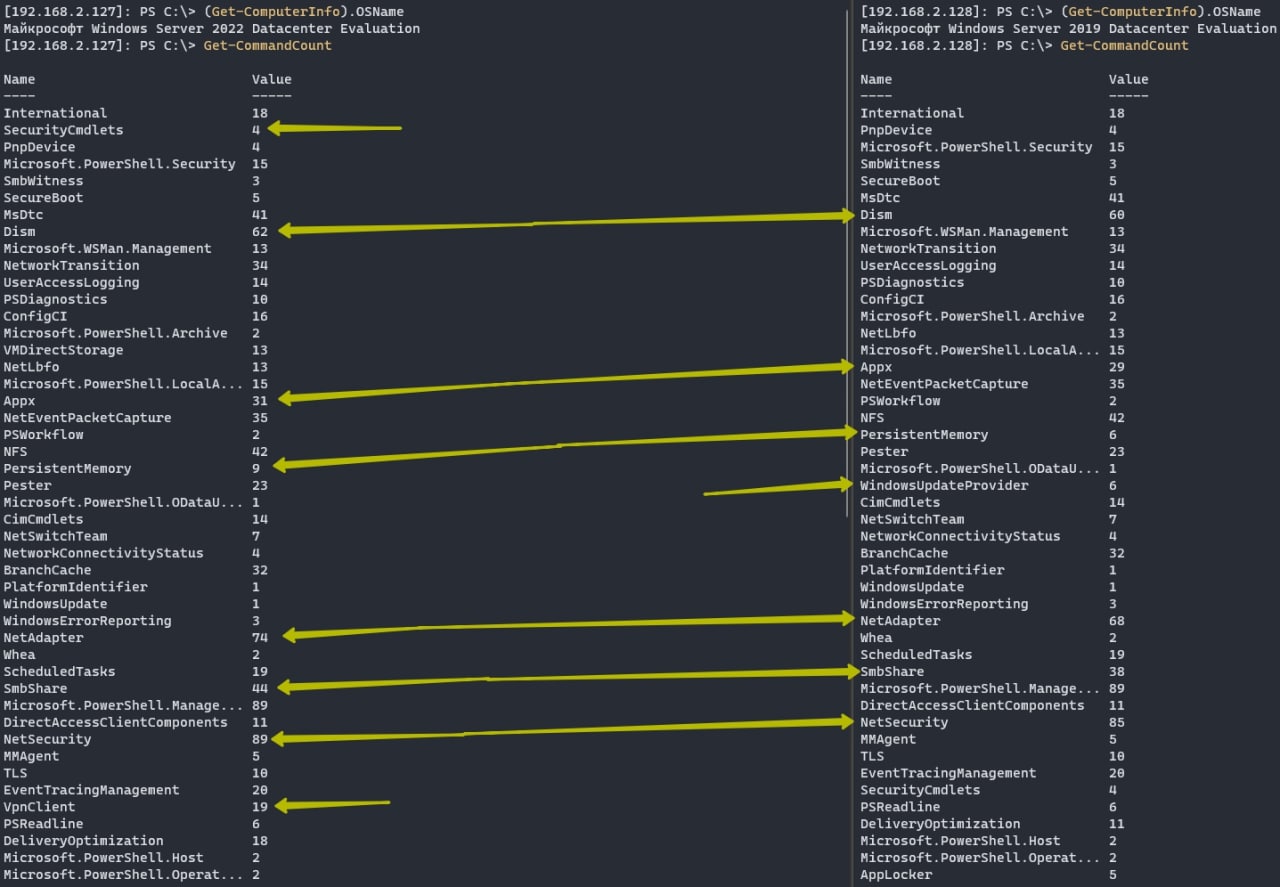Select Whea name in the Server 2022 pane
This screenshot has height=887, width=1280.
pyautogui.click(x=20, y=655)
